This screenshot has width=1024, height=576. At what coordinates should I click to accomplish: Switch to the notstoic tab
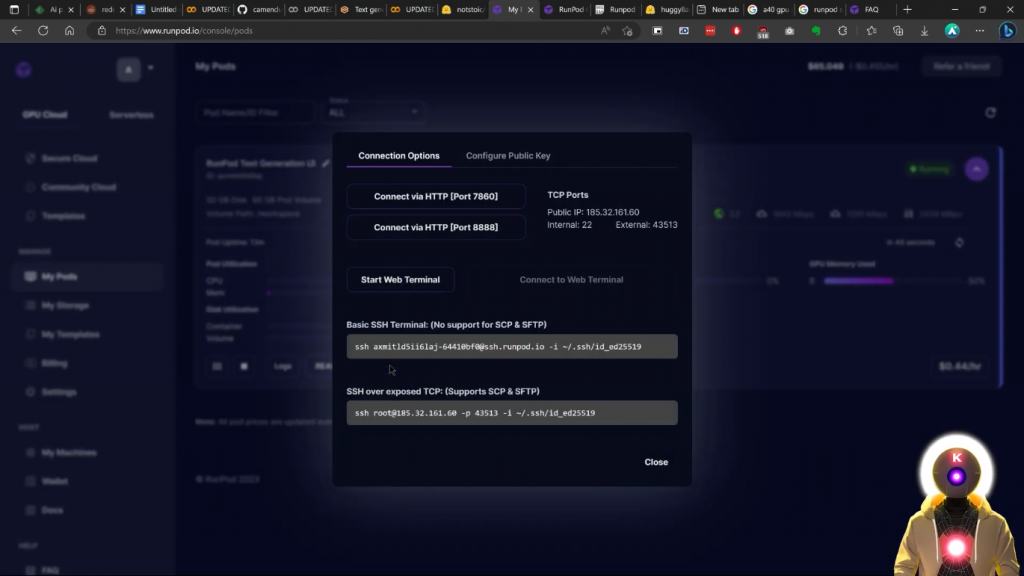click(x=463, y=10)
